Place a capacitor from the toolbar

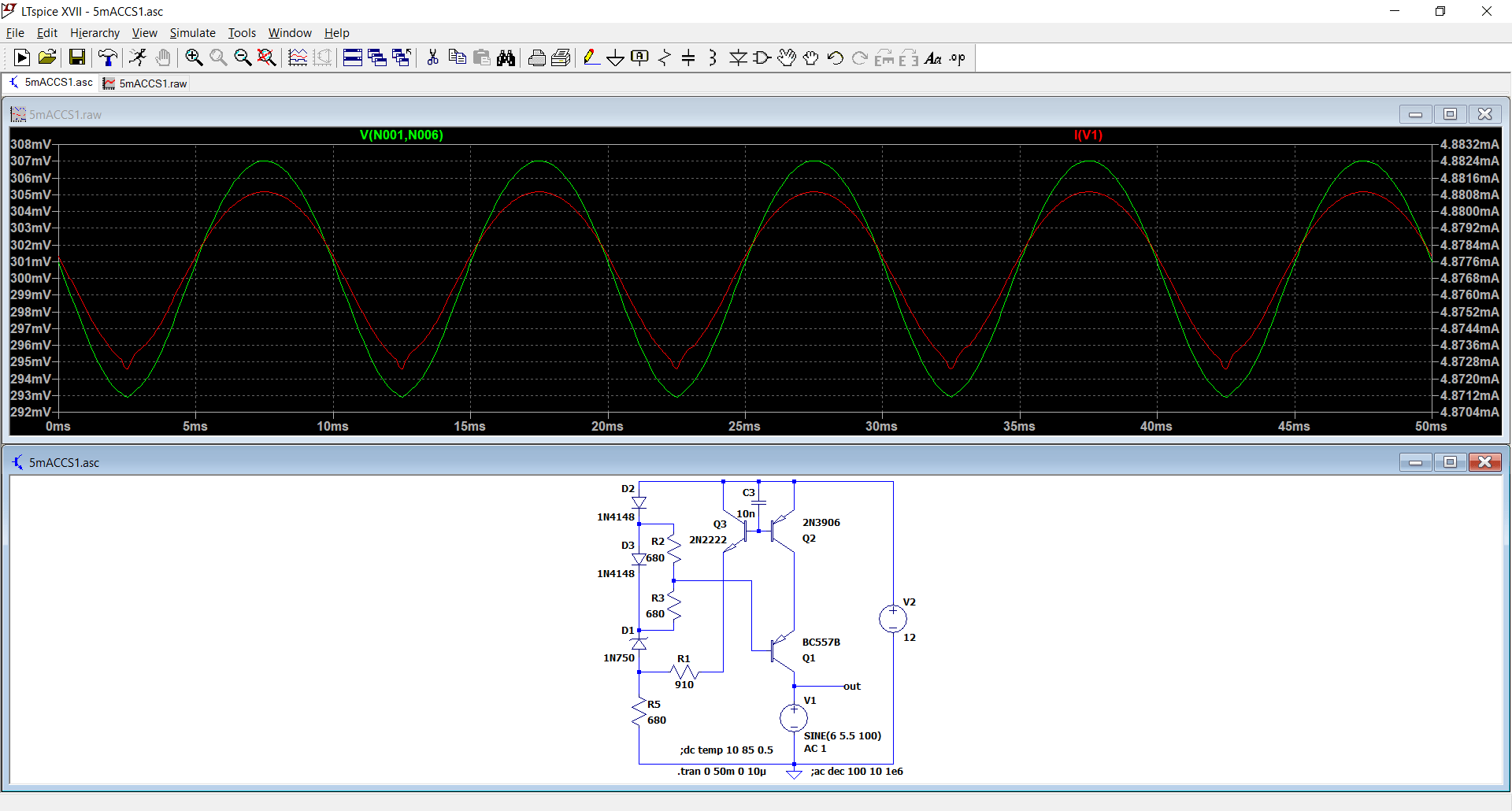tap(688, 57)
